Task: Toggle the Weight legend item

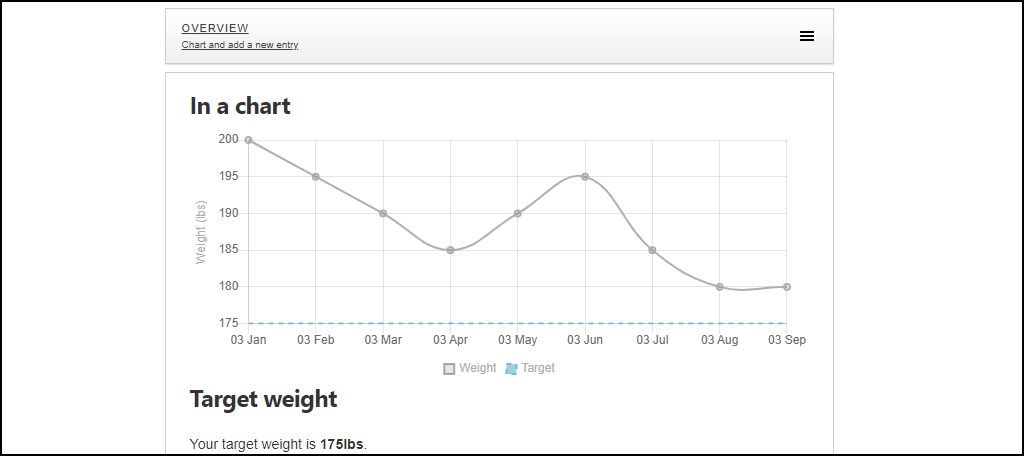Action: coord(470,368)
